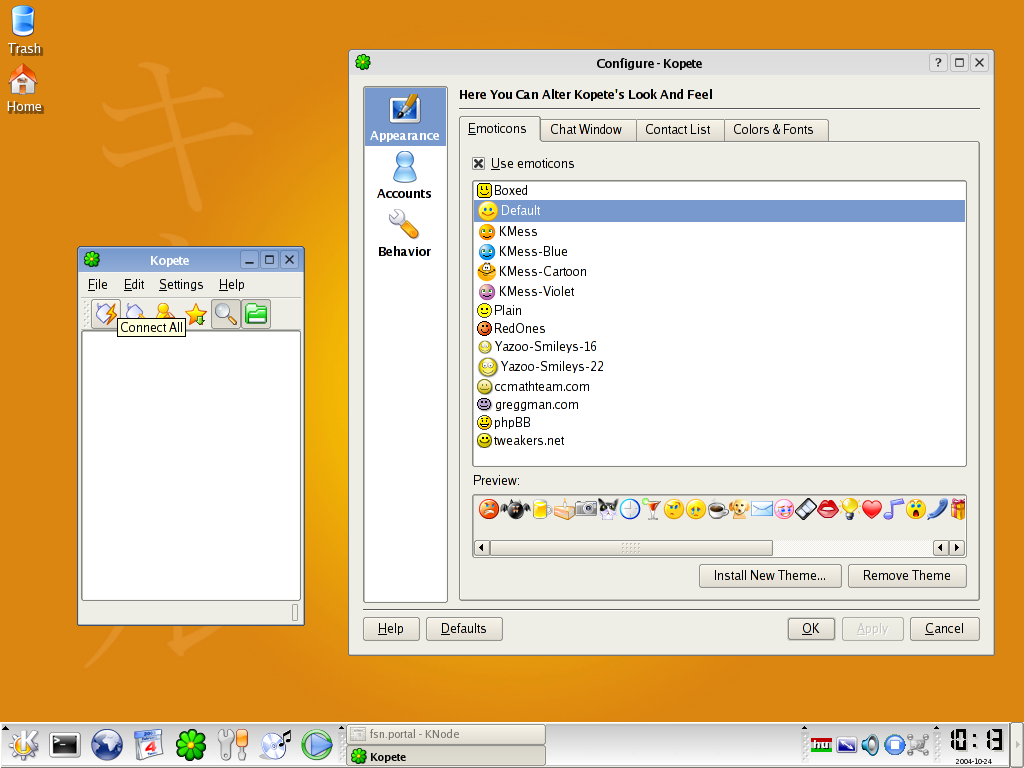
Task: Select the KMess-Violet emoticon theme
Action: tap(720, 291)
